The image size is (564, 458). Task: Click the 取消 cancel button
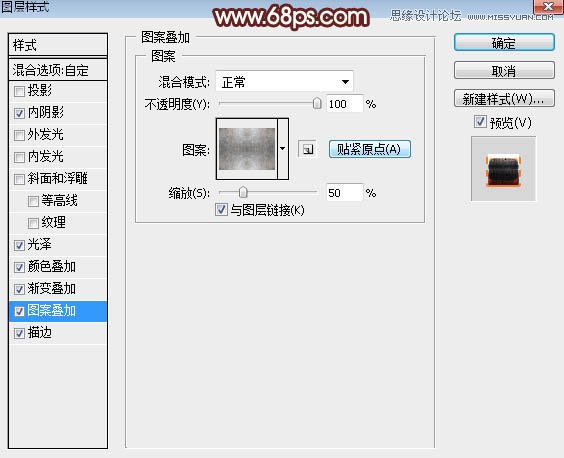coord(504,71)
